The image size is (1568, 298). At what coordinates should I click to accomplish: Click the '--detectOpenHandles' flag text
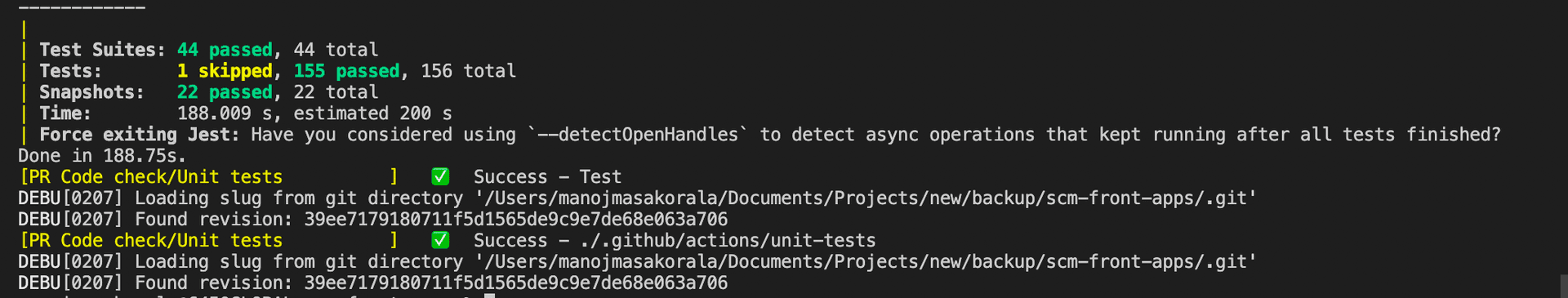coord(638,135)
